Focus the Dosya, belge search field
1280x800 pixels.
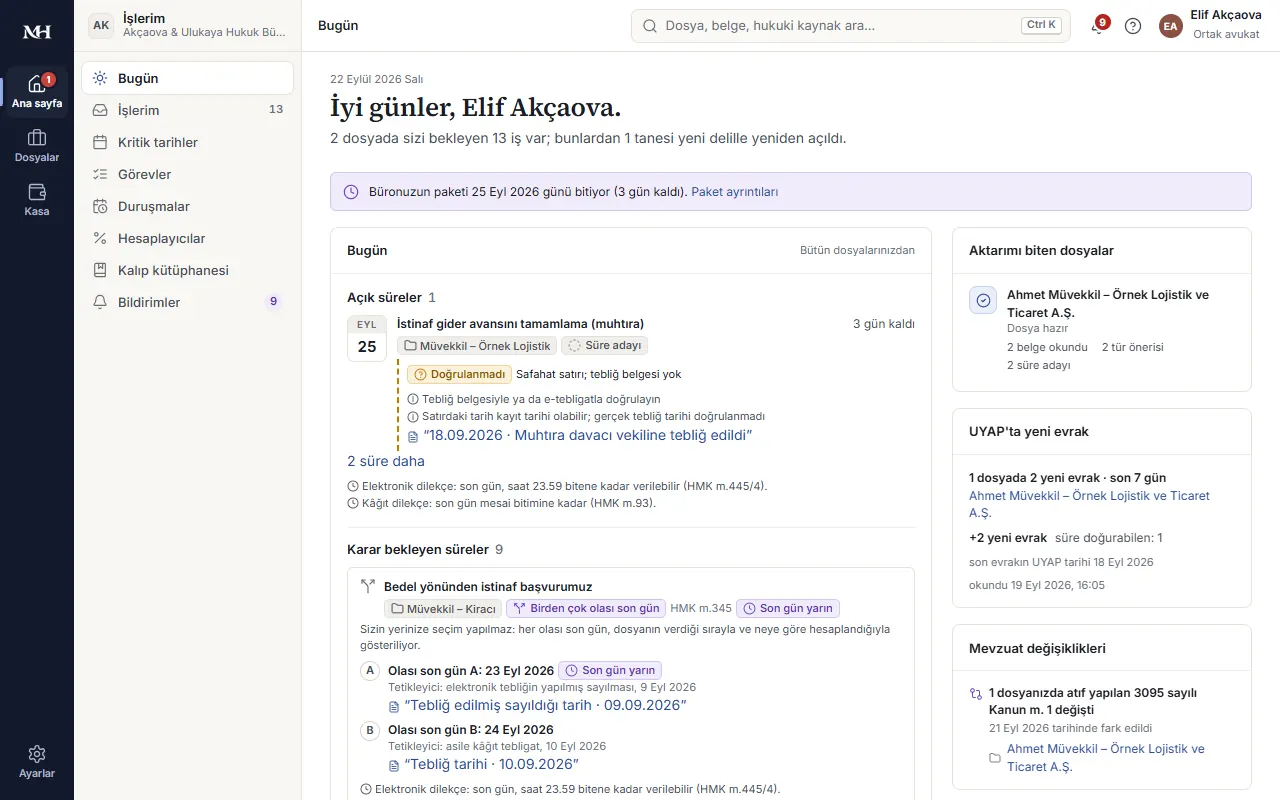850,26
